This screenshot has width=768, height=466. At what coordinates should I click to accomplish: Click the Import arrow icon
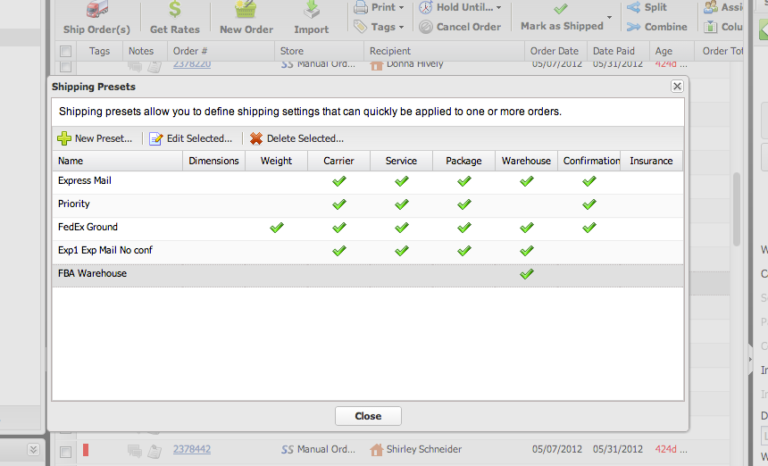(x=311, y=10)
